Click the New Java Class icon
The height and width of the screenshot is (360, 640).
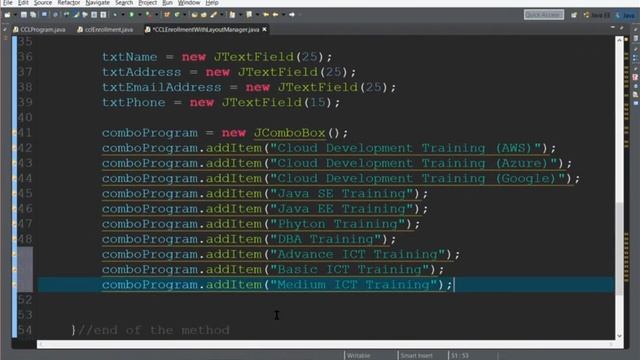[x=177, y=15]
